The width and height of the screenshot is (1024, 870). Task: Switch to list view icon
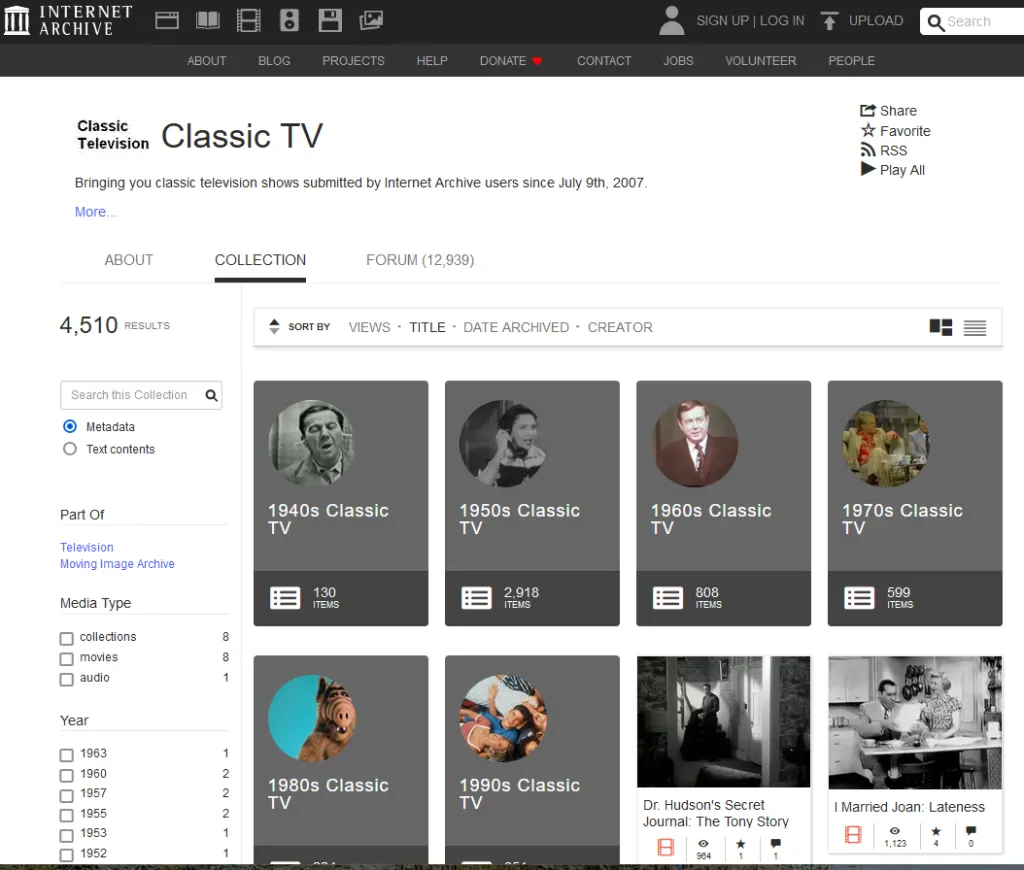[974, 328]
